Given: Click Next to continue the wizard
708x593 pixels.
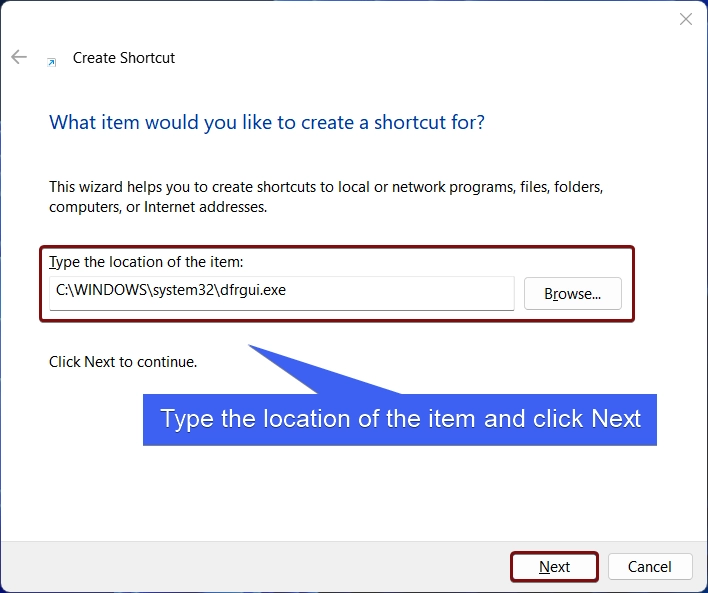Looking at the screenshot, I should (554, 566).
